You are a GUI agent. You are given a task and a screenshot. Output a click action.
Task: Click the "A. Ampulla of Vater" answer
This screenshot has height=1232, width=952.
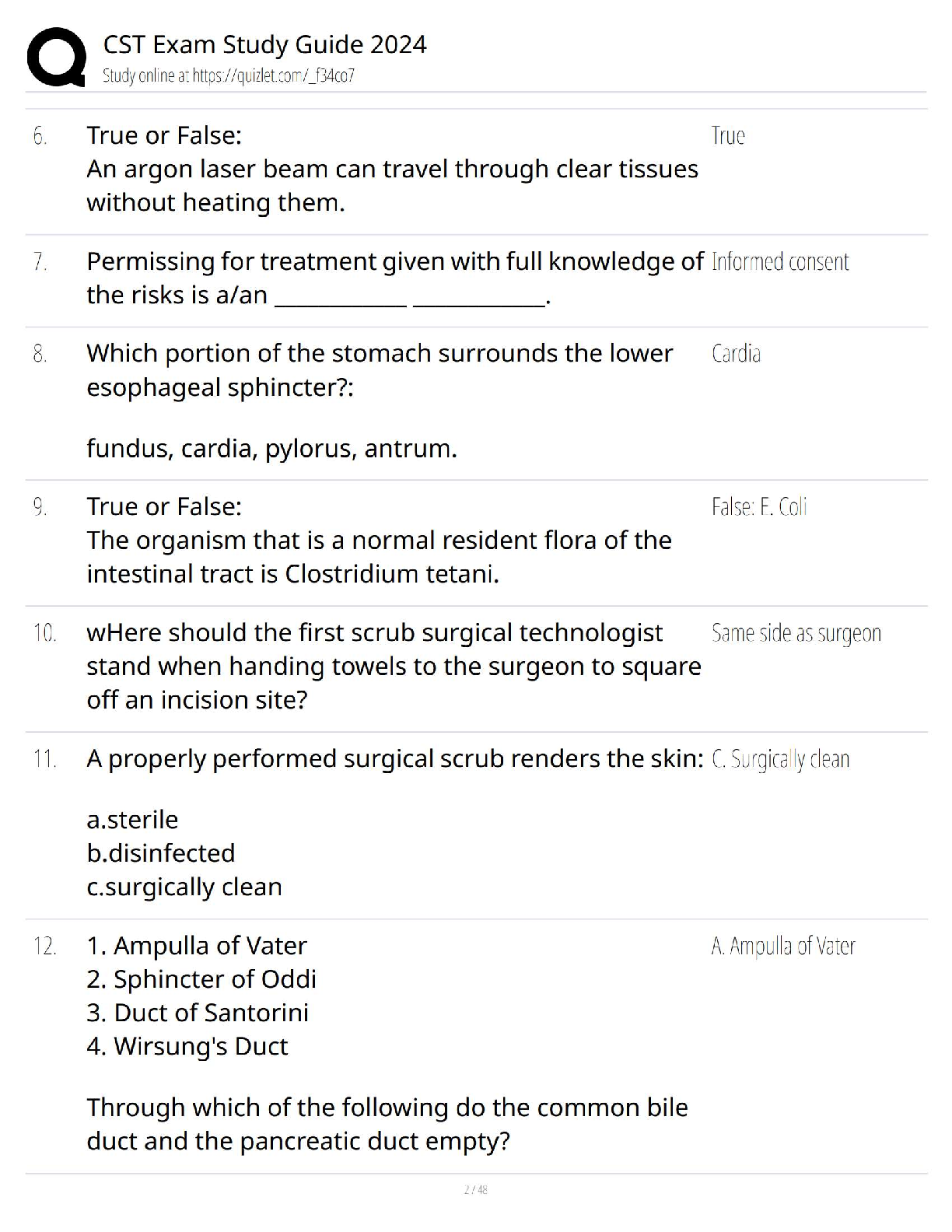pyautogui.click(x=783, y=946)
